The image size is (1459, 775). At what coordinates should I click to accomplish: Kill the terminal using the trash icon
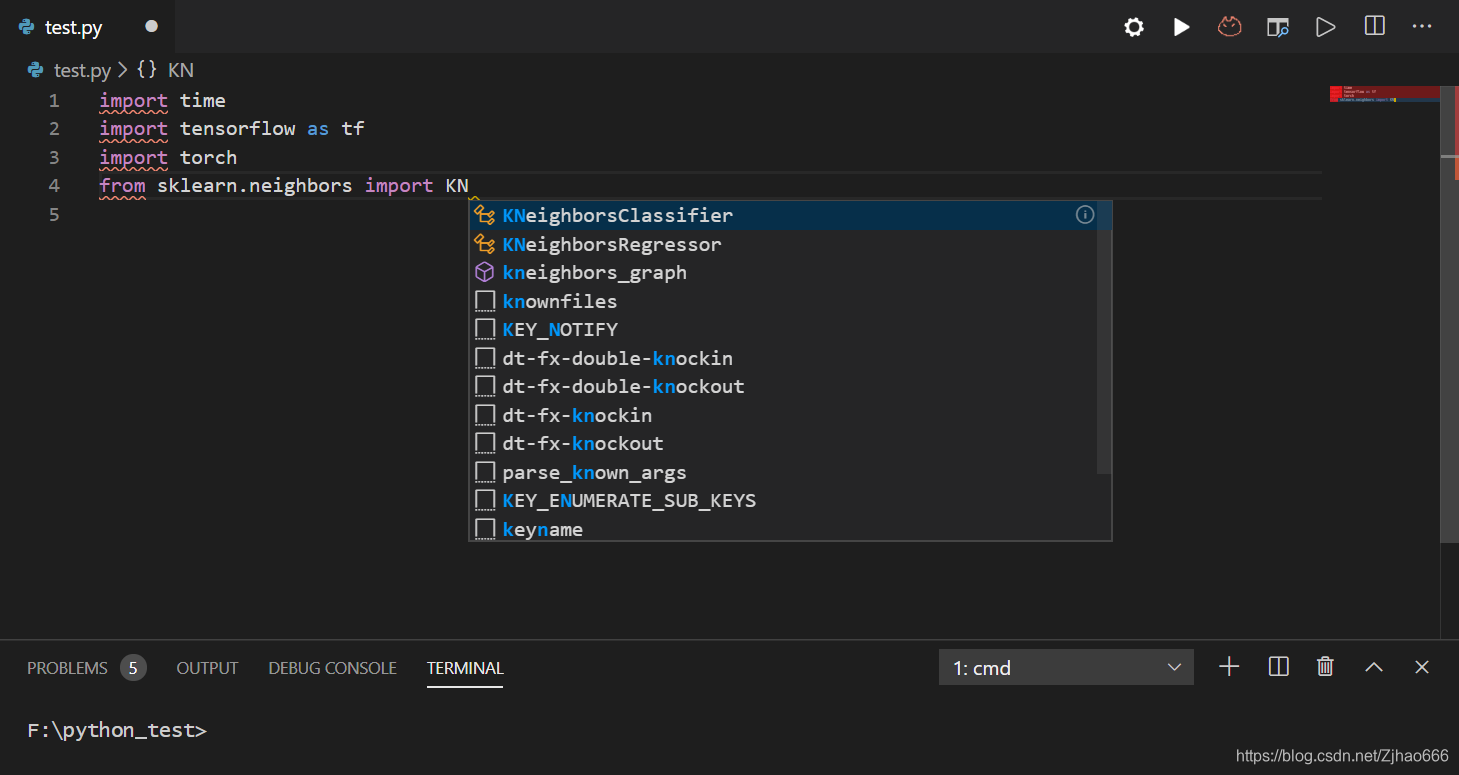(1325, 666)
